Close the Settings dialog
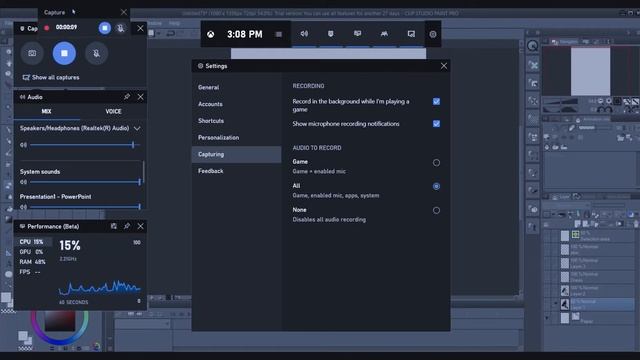Image resolution: width=640 pixels, height=360 pixels. 444,66
